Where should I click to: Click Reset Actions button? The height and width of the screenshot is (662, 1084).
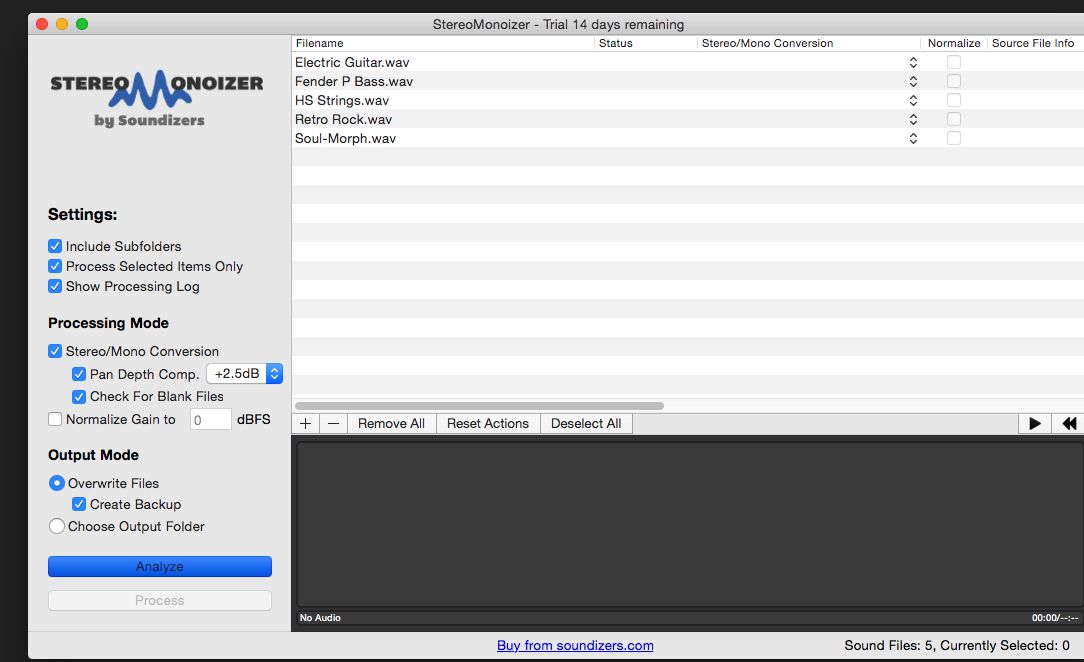(x=487, y=424)
